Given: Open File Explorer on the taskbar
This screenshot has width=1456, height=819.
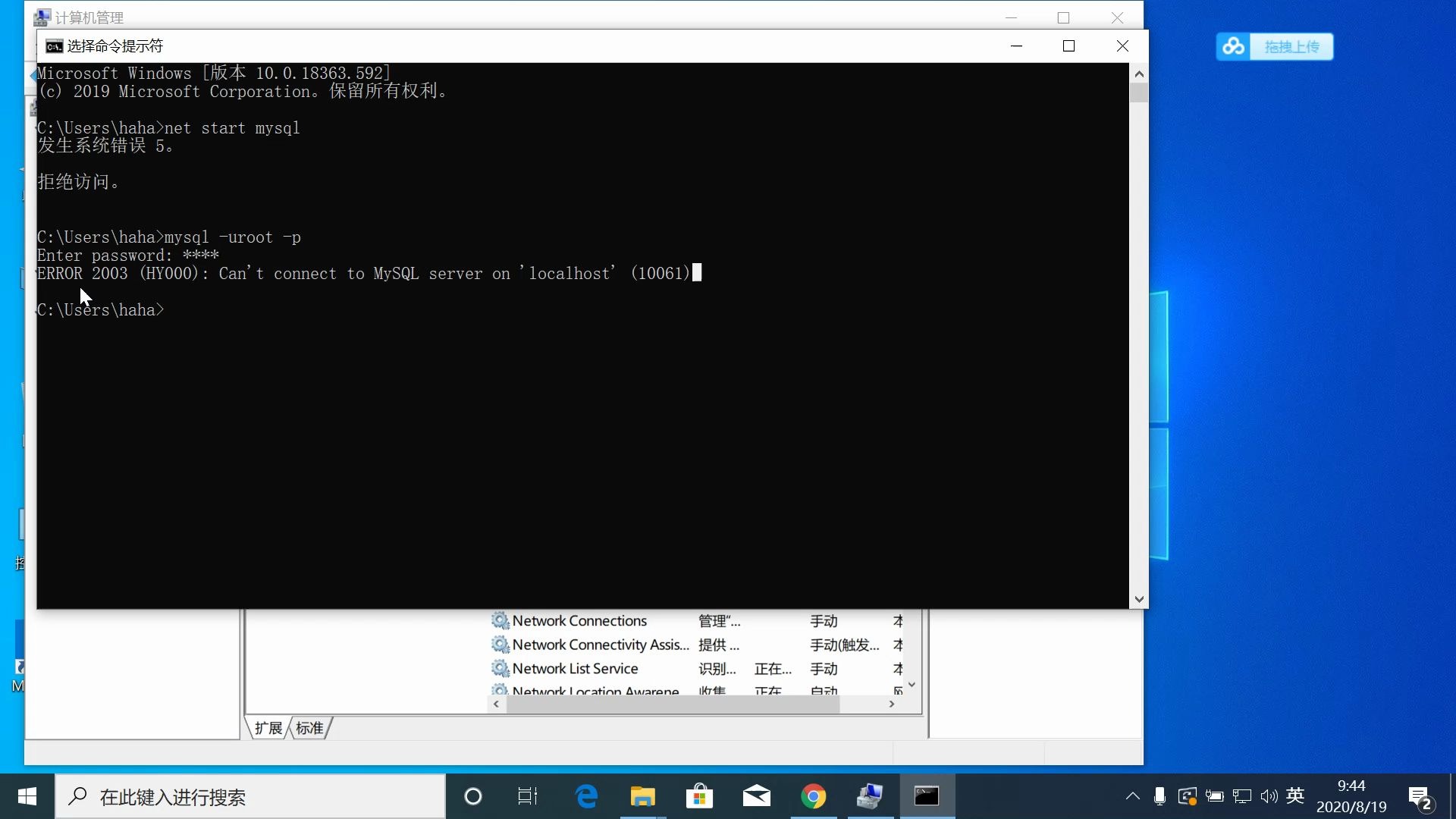Looking at the screenshot, I should (642, 796).
